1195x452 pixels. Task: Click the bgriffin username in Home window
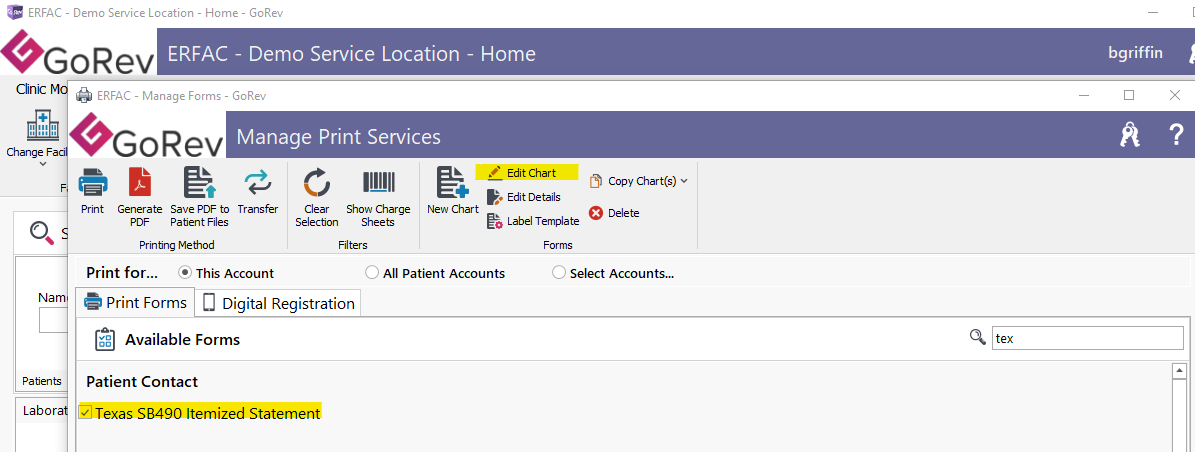1136,53
